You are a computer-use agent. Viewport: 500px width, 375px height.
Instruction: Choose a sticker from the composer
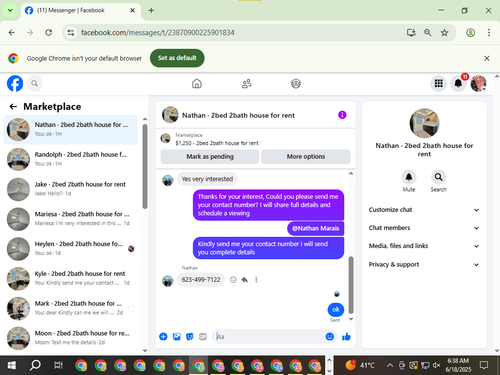point(189,337)
